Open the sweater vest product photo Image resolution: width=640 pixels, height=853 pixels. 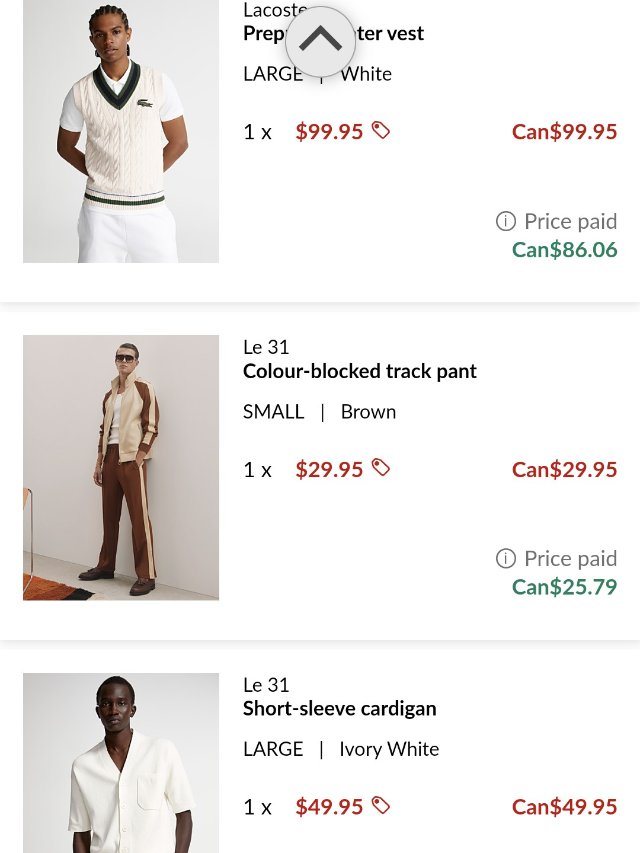point(121,131)
